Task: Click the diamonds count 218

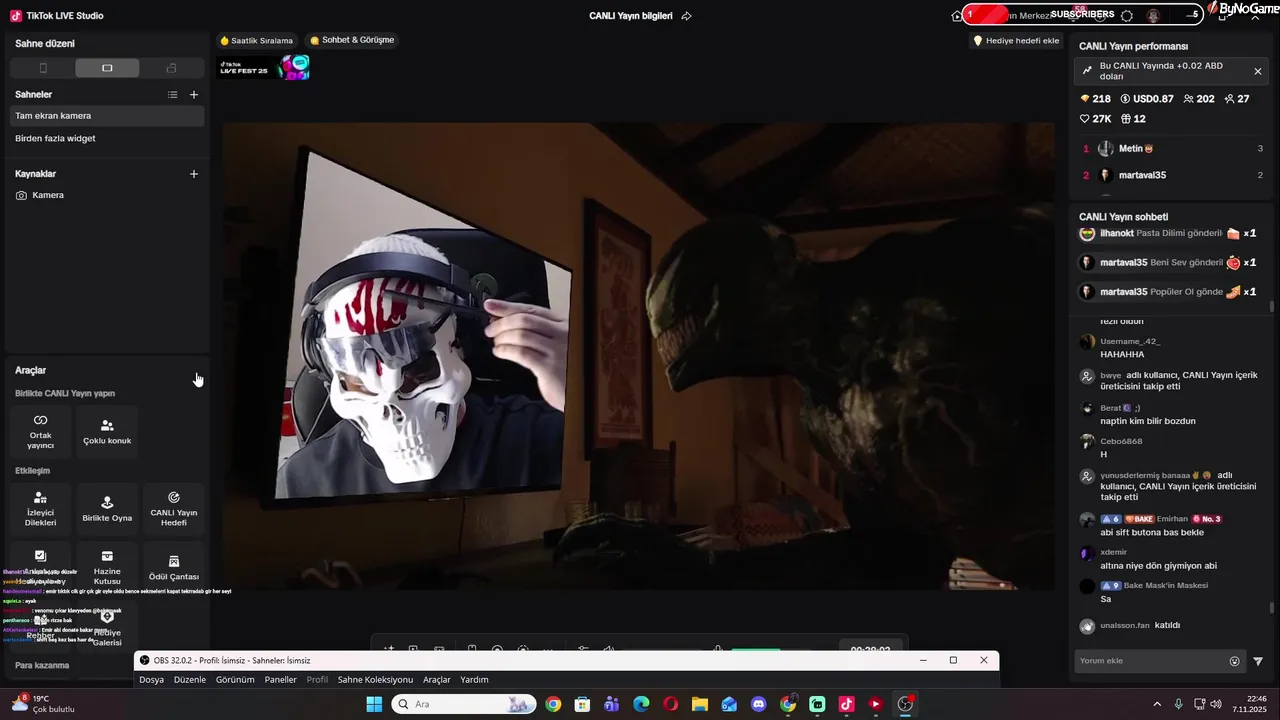Action: coord(1095,99)
